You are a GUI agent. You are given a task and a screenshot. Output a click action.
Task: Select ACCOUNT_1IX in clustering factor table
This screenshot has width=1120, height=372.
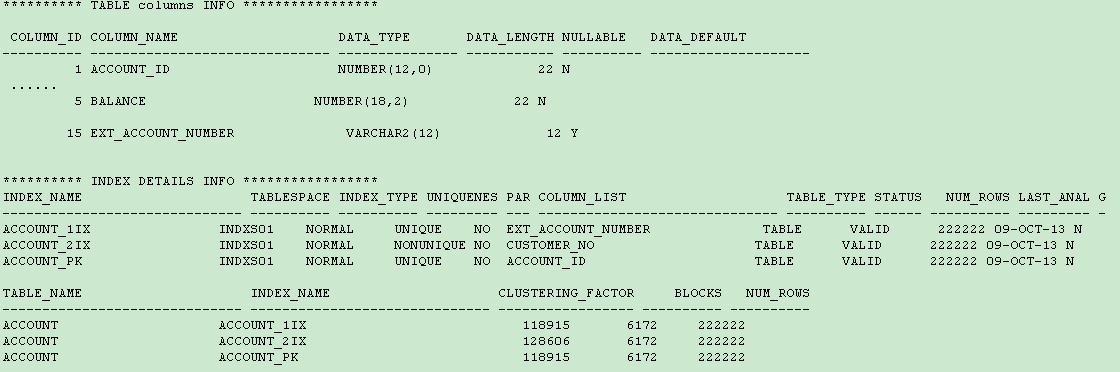(262, 325)
